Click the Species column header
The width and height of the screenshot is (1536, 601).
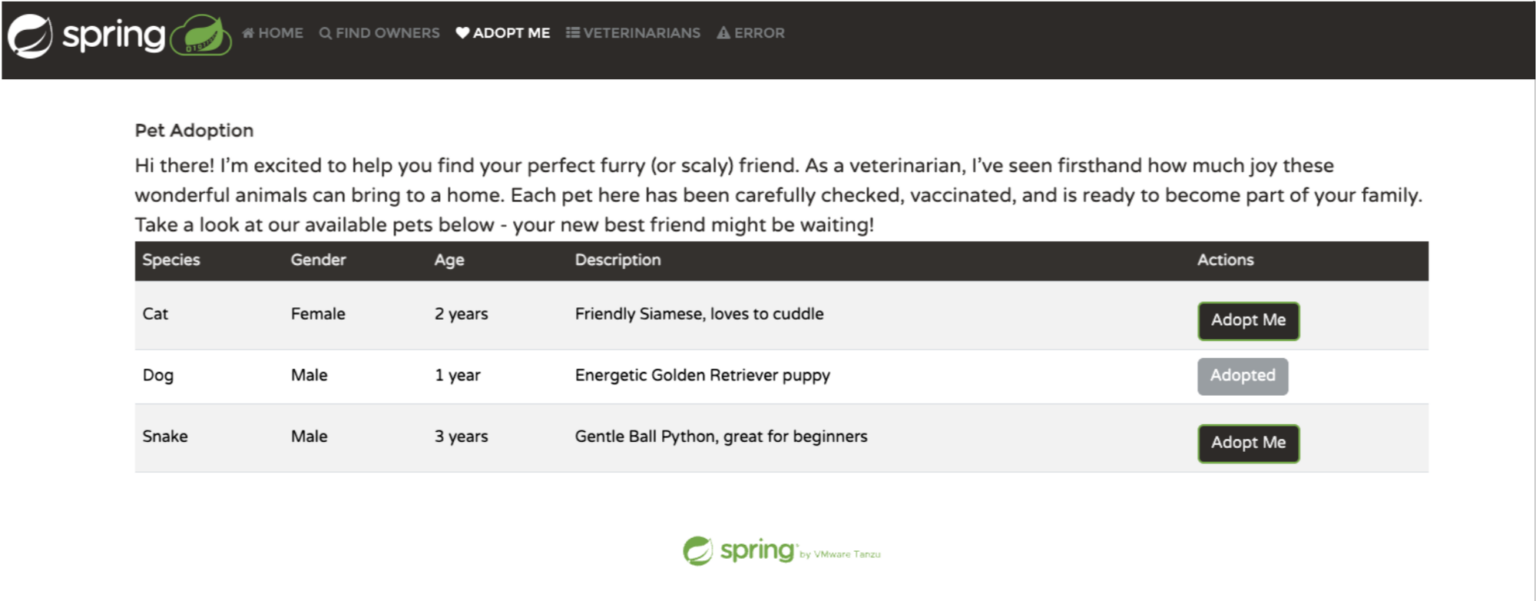(171, 260)
